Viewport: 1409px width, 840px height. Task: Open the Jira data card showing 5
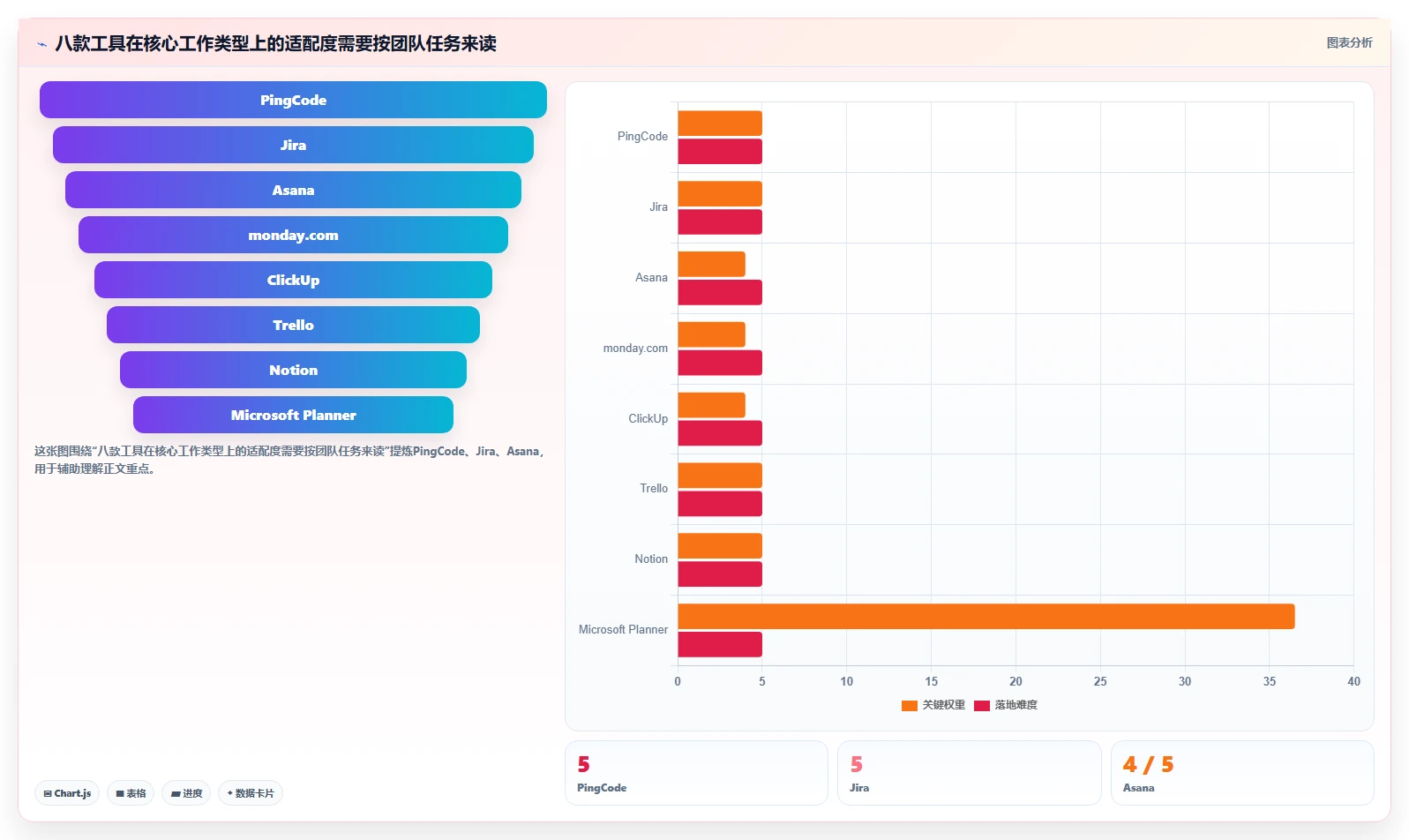pos(969,773)
